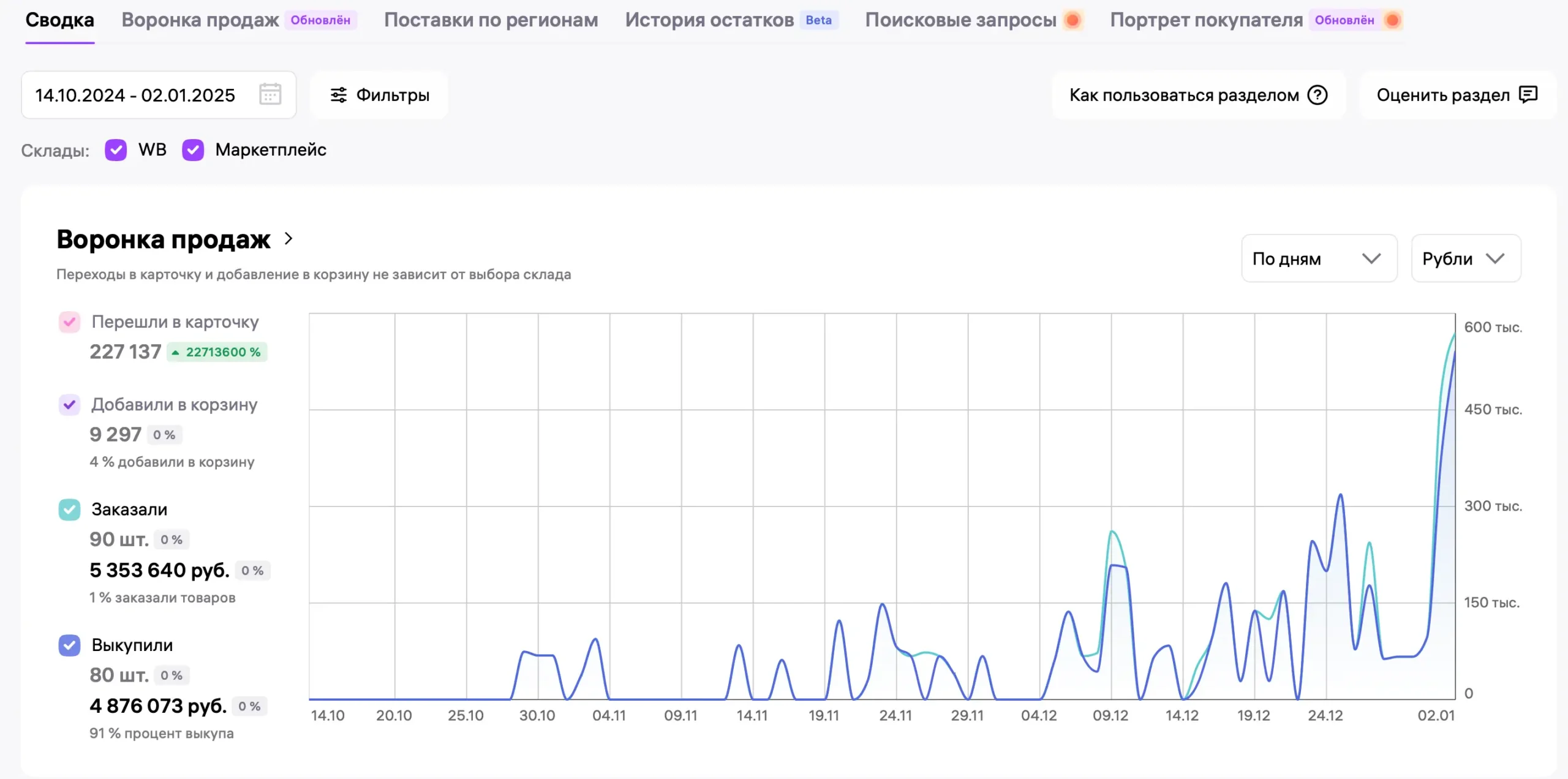The image size is (1568, 779).
Task: Toggle the Выкупили series checkbox
Action: 69,645
